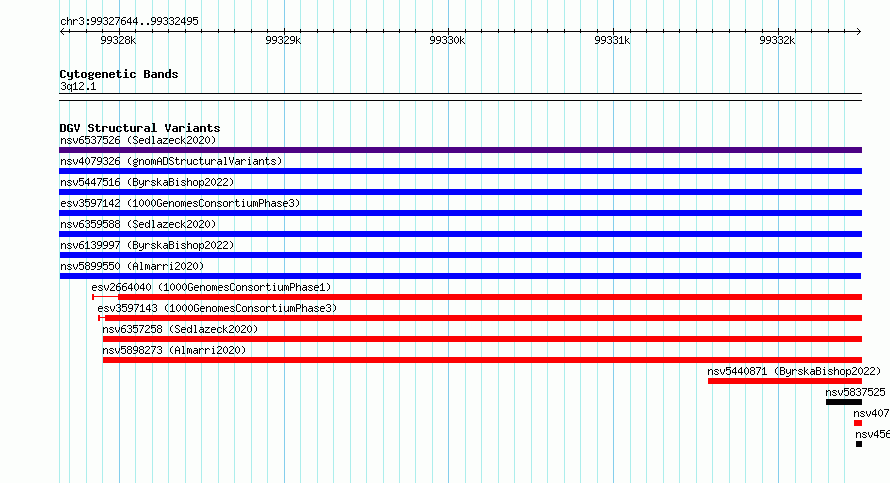This screenshot has height=483, width=890.
Task: Select the dark purple nsv6537526 variant bar
Action: point(460,150)
